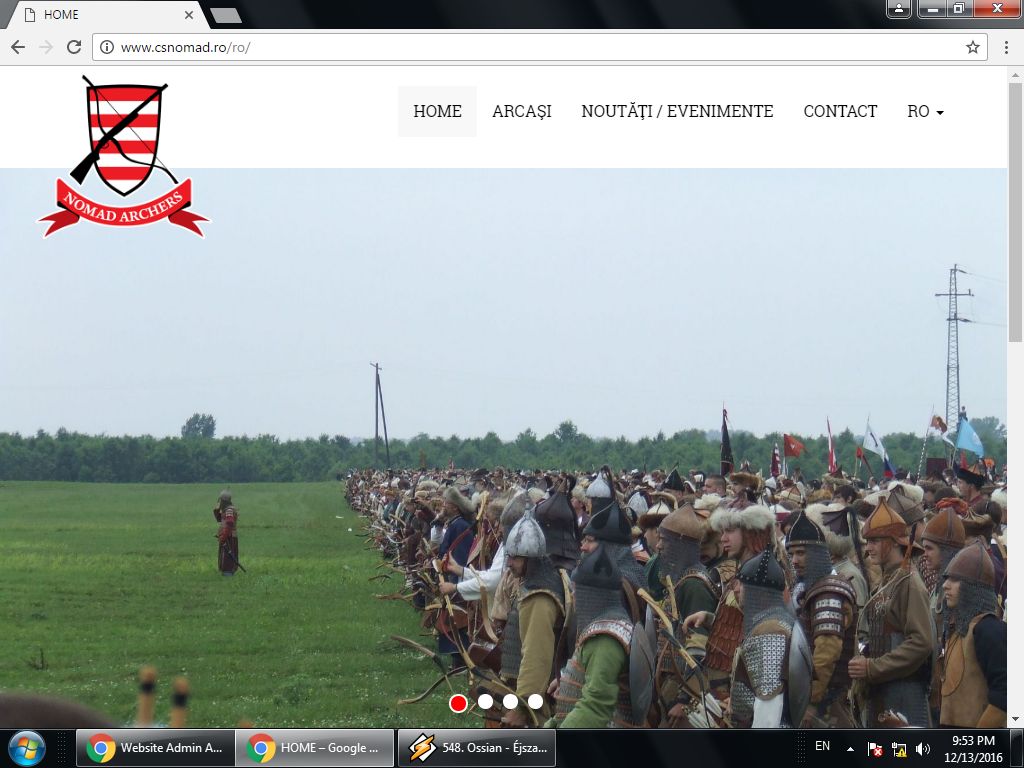The height and width of the screenshot is (768, 1024).
Task: Open NOUTĂȚI / EVENIMENTE menu item
Action: point(677,111)
